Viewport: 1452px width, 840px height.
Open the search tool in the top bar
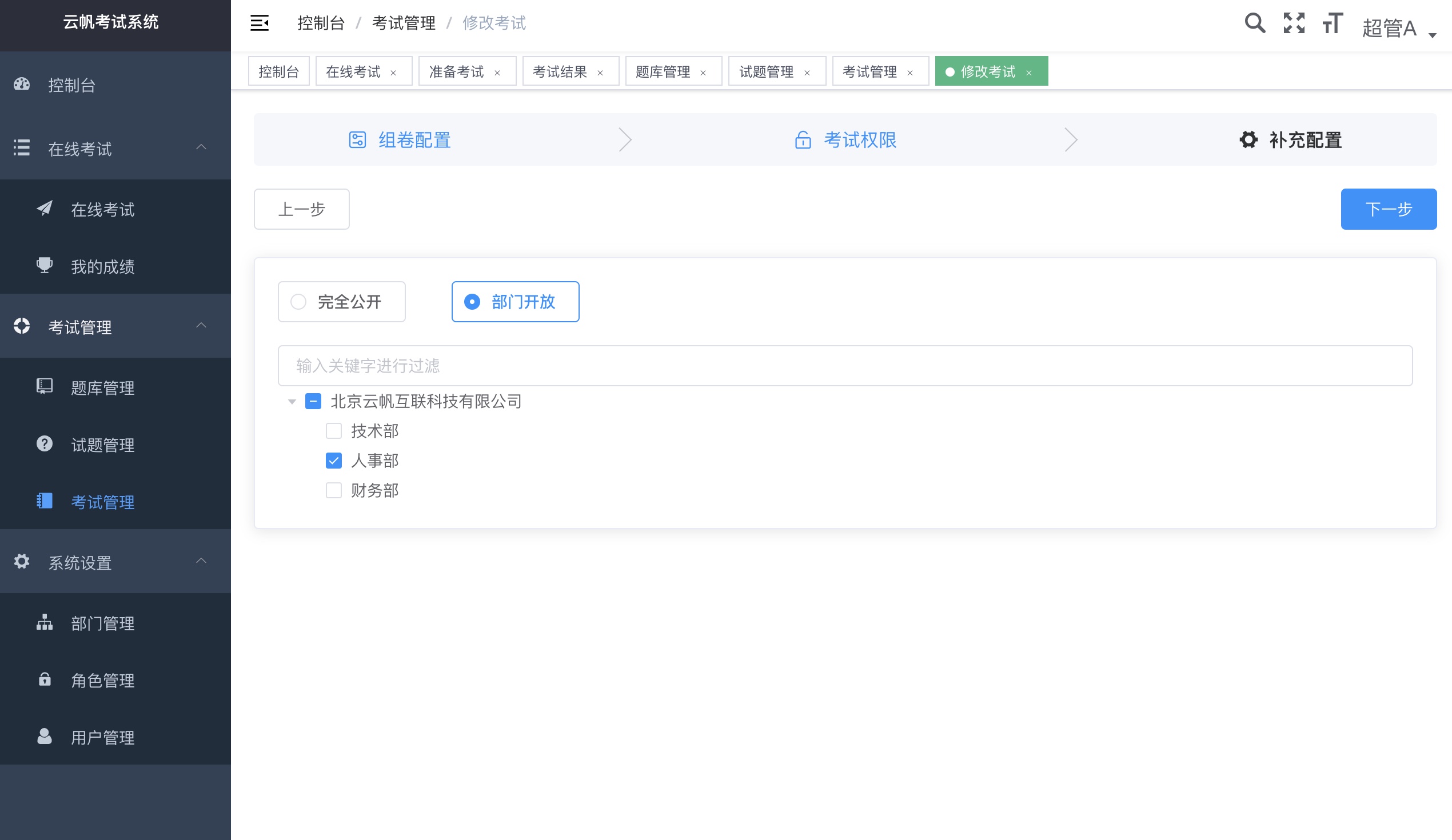tap(1254, 23)
